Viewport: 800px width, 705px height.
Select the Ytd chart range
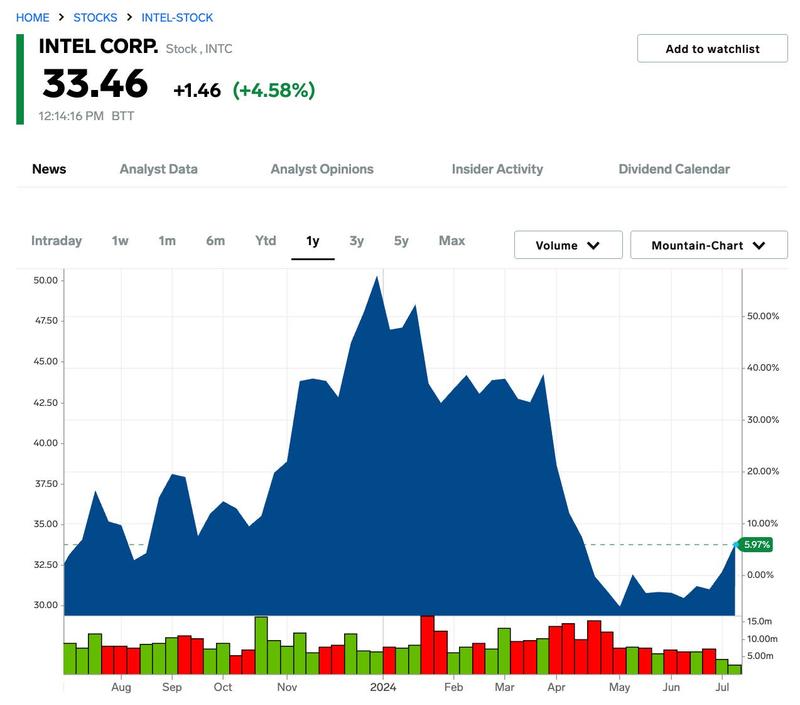click(x=265, y=241)
